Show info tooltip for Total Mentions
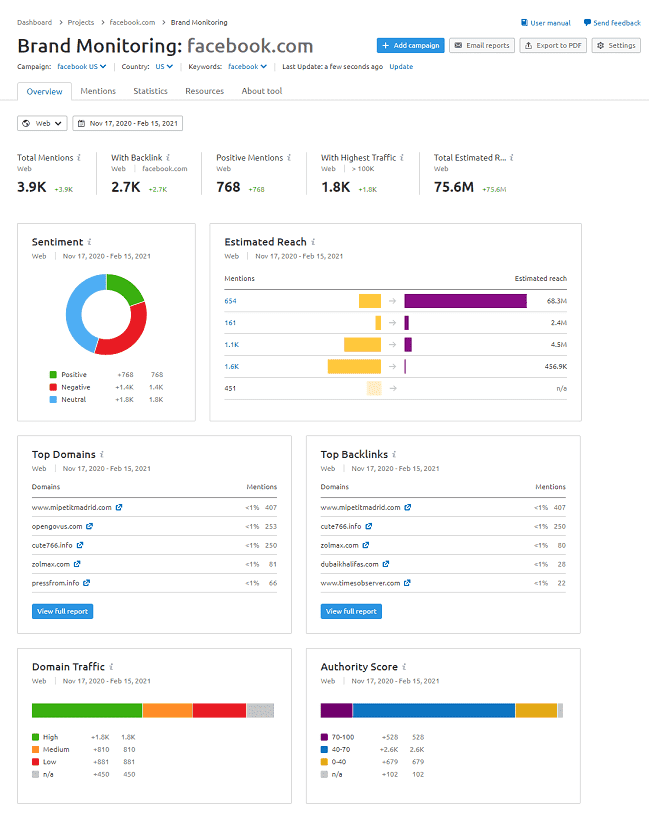 click(x=79, y=157)
